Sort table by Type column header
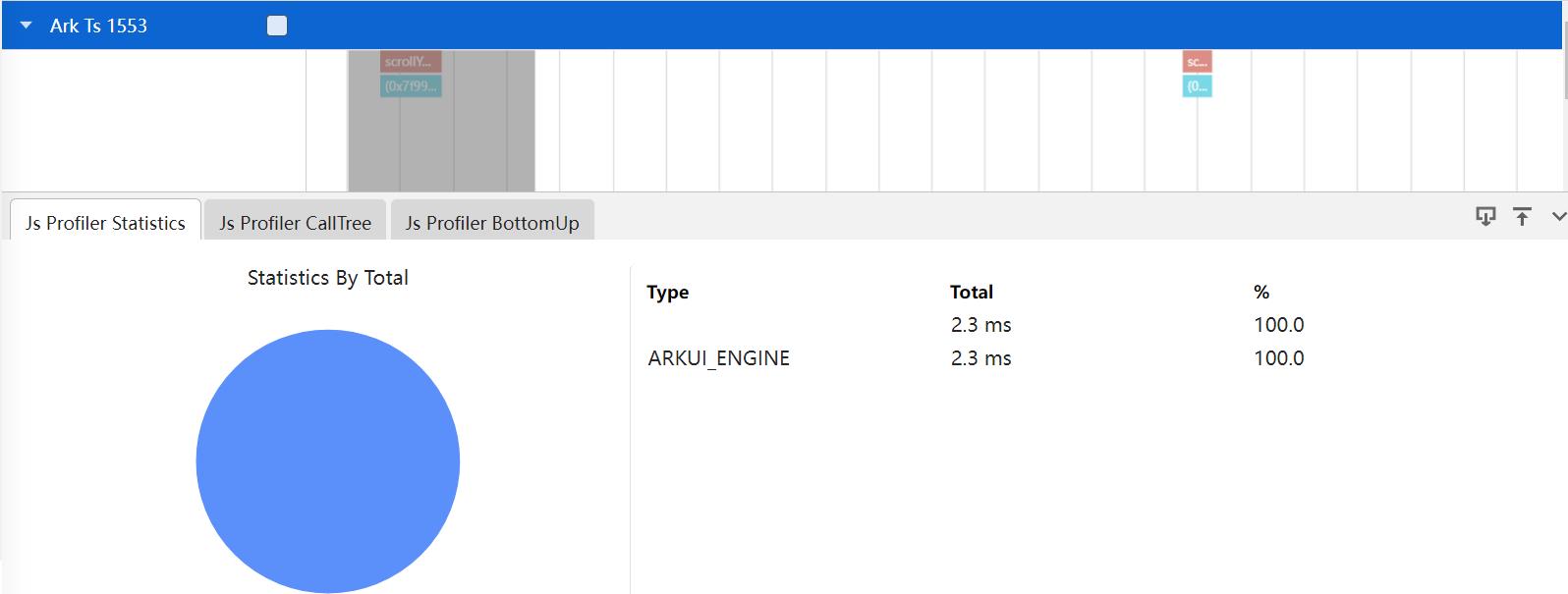 668,292
